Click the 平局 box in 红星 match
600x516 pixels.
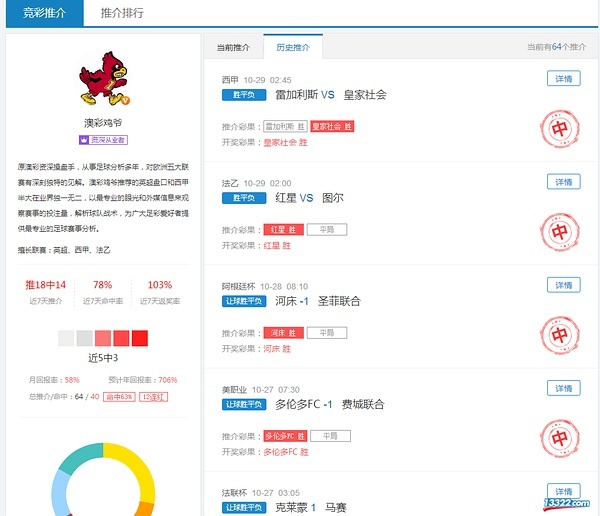coord(327,230)
